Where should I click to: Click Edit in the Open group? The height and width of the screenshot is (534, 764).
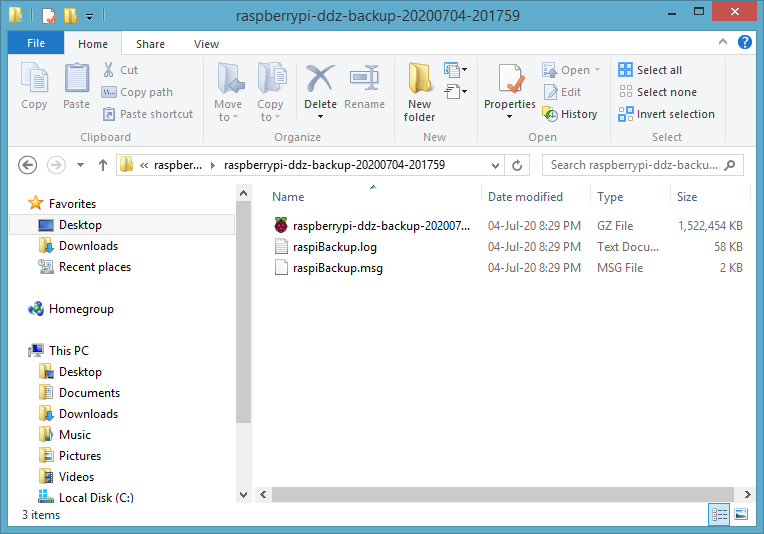562,92
